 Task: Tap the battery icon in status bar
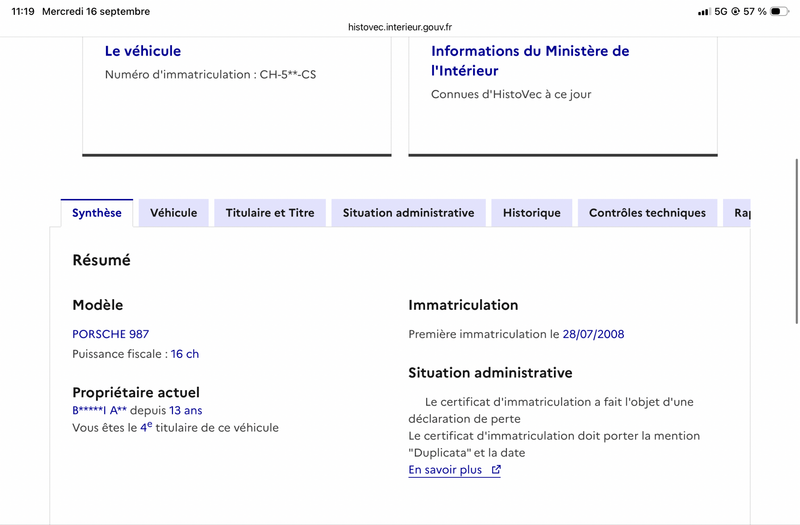[x=779, y=11]
